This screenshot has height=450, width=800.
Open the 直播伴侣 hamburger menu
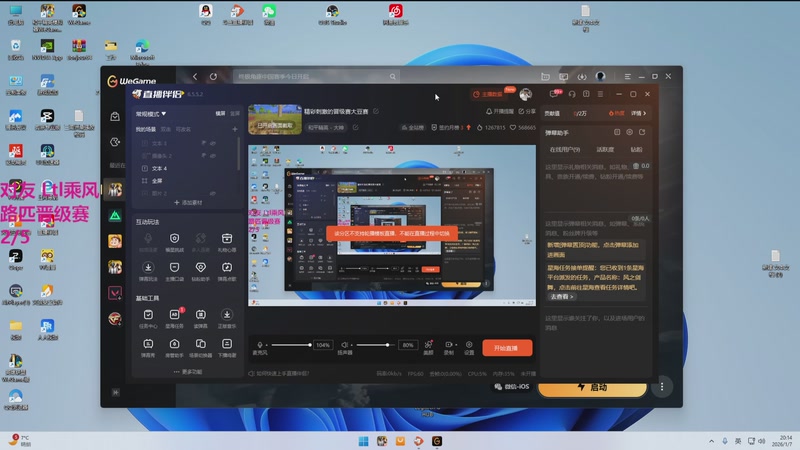click(x=601, y=94)
